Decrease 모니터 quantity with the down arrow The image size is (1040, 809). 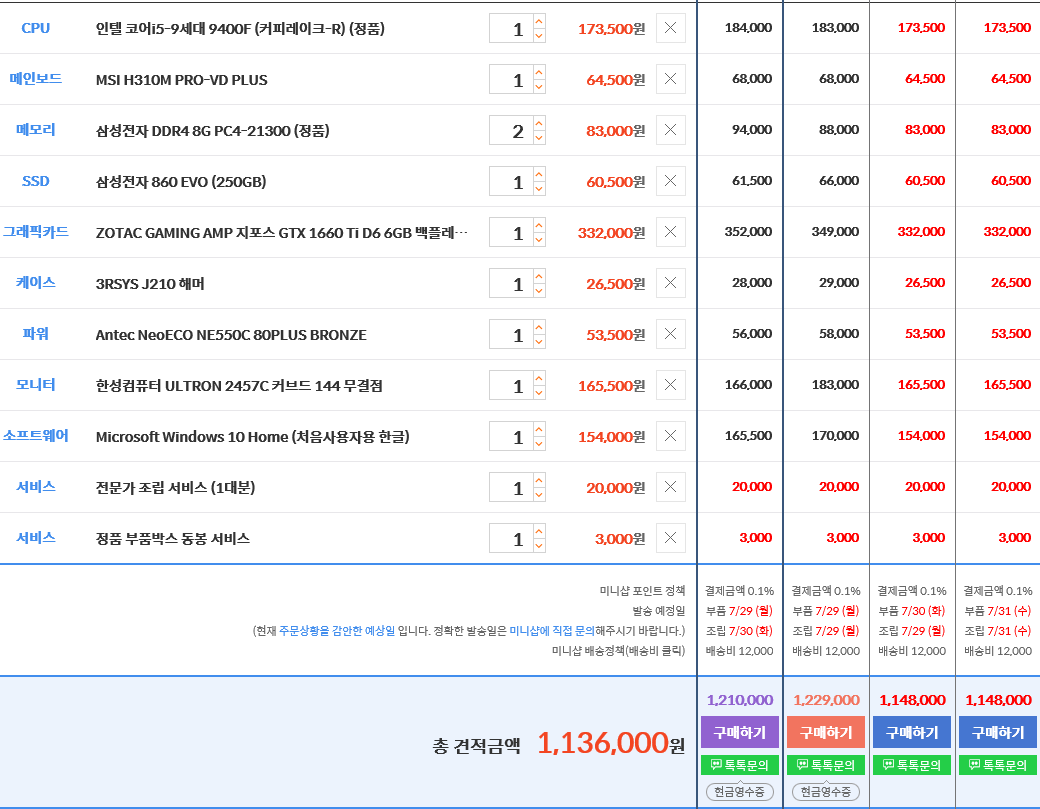(539, 393)
